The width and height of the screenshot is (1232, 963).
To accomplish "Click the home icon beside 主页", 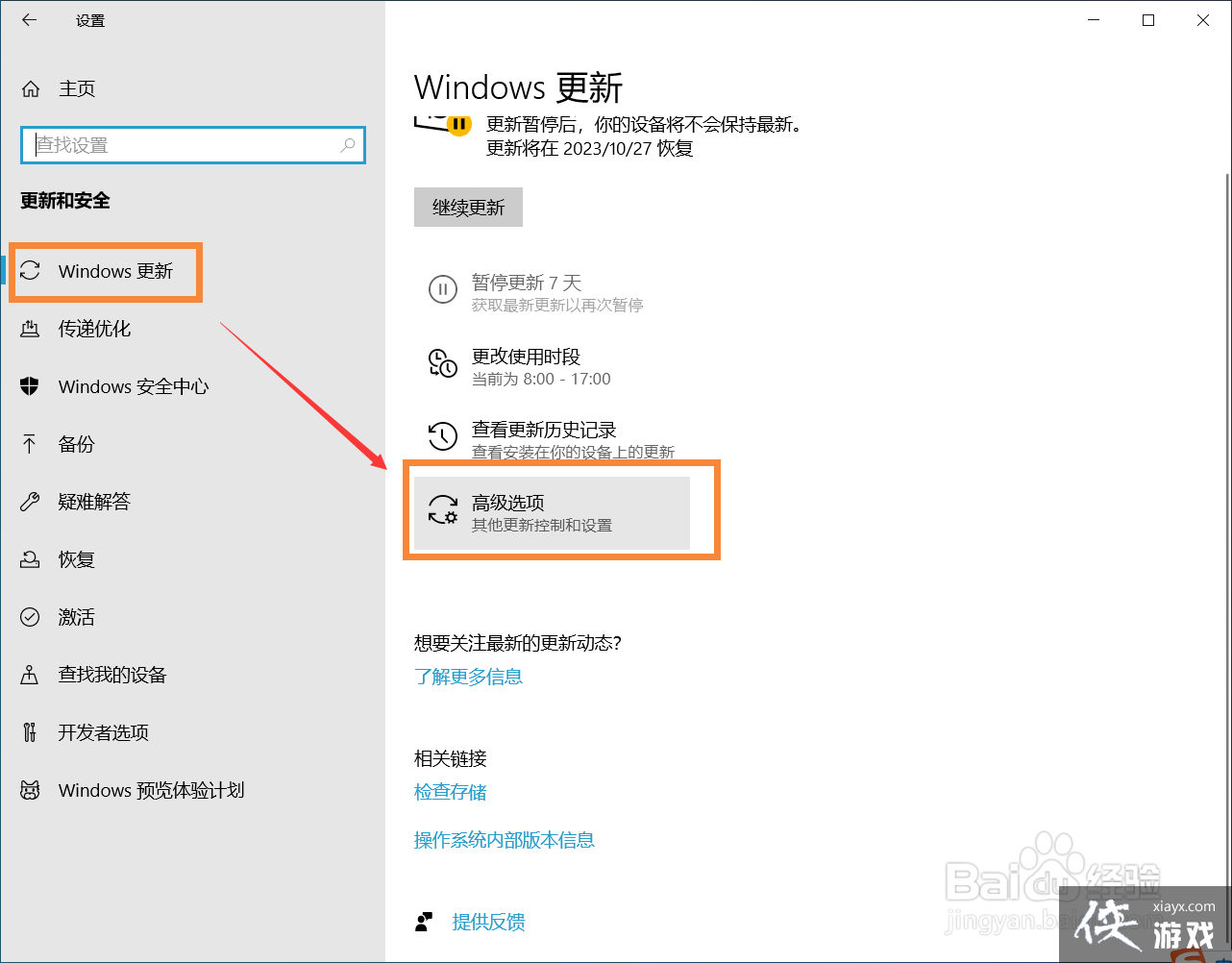I will coord(31,89).
